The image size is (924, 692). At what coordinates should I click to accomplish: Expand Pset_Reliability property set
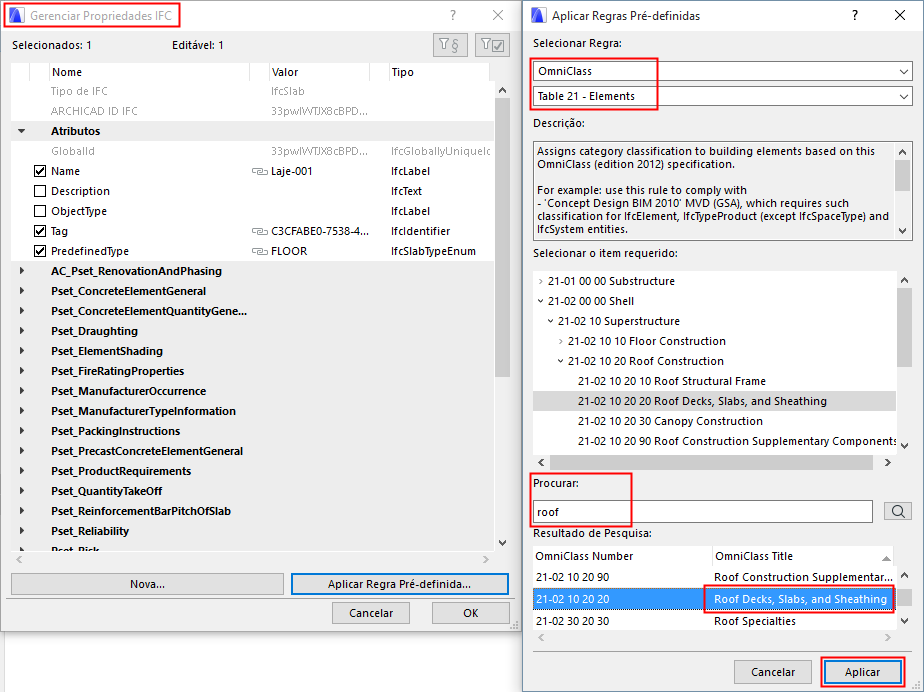[22, 531]
